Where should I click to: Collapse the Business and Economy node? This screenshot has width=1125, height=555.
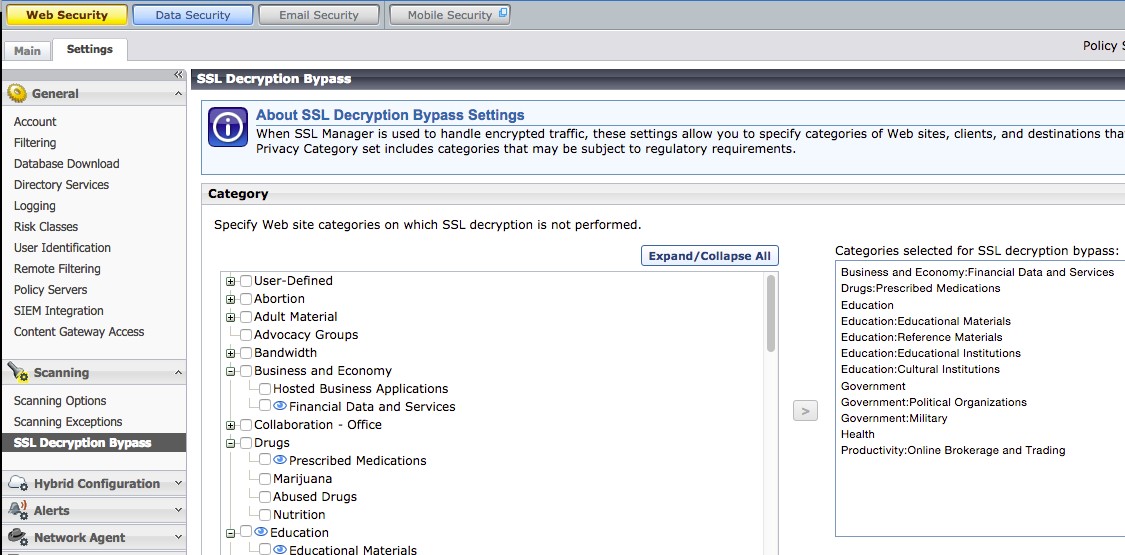tap(231, 371)
